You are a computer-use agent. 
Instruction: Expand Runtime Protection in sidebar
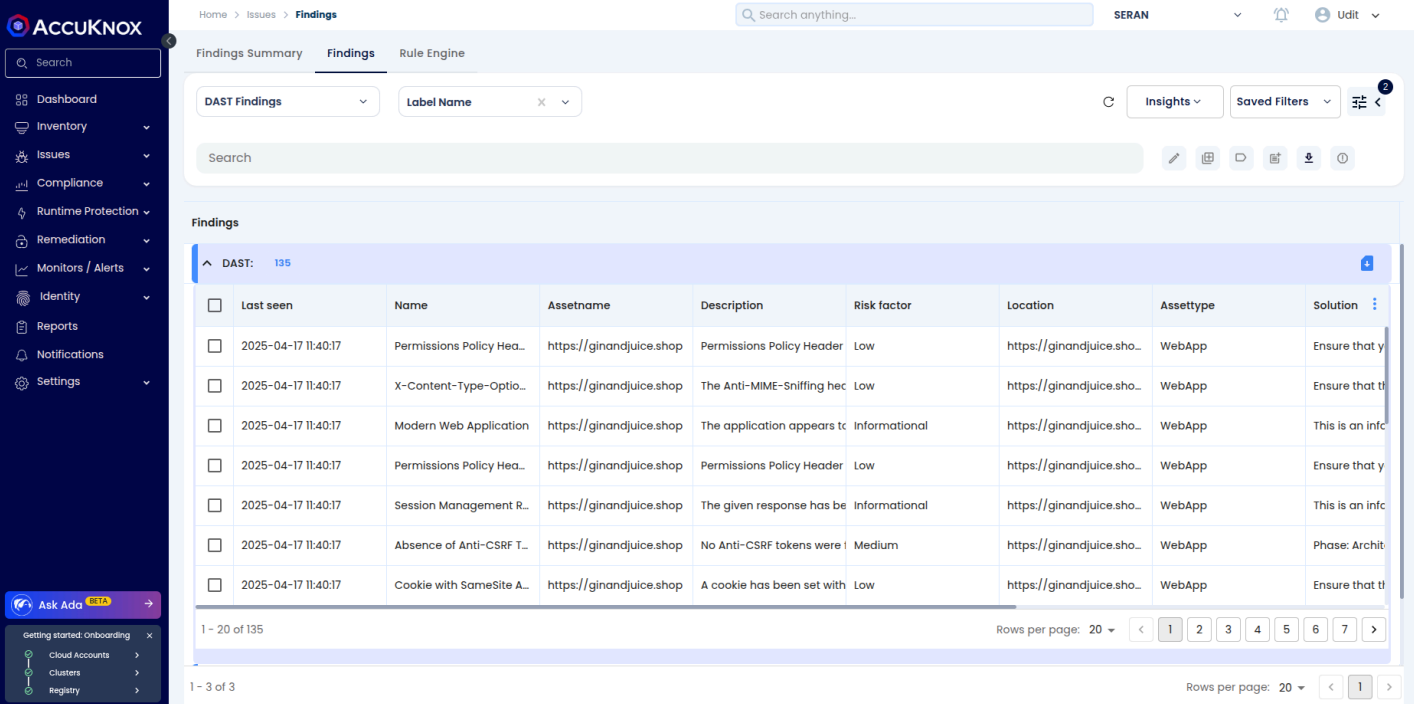coord(84,211)
